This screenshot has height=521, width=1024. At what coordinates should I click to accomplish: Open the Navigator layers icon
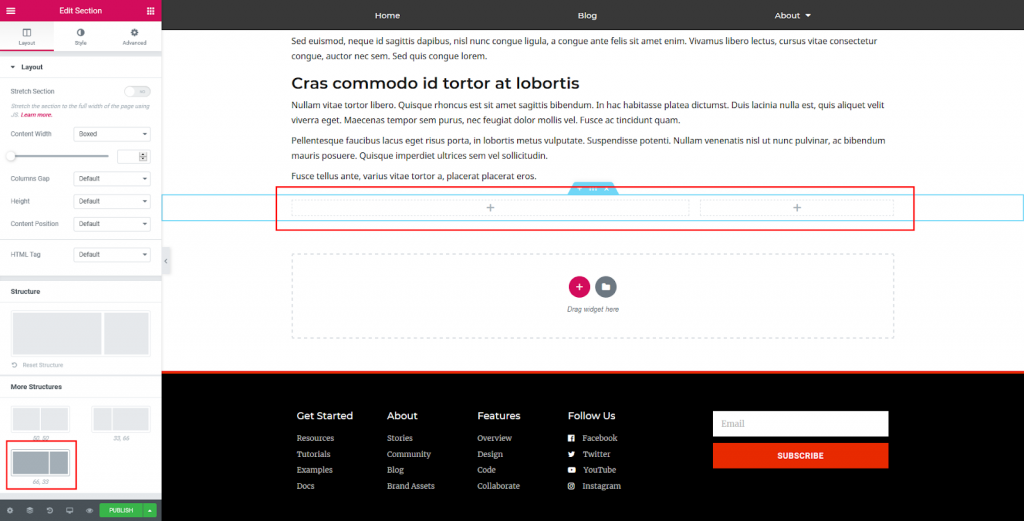coord(30,510)
